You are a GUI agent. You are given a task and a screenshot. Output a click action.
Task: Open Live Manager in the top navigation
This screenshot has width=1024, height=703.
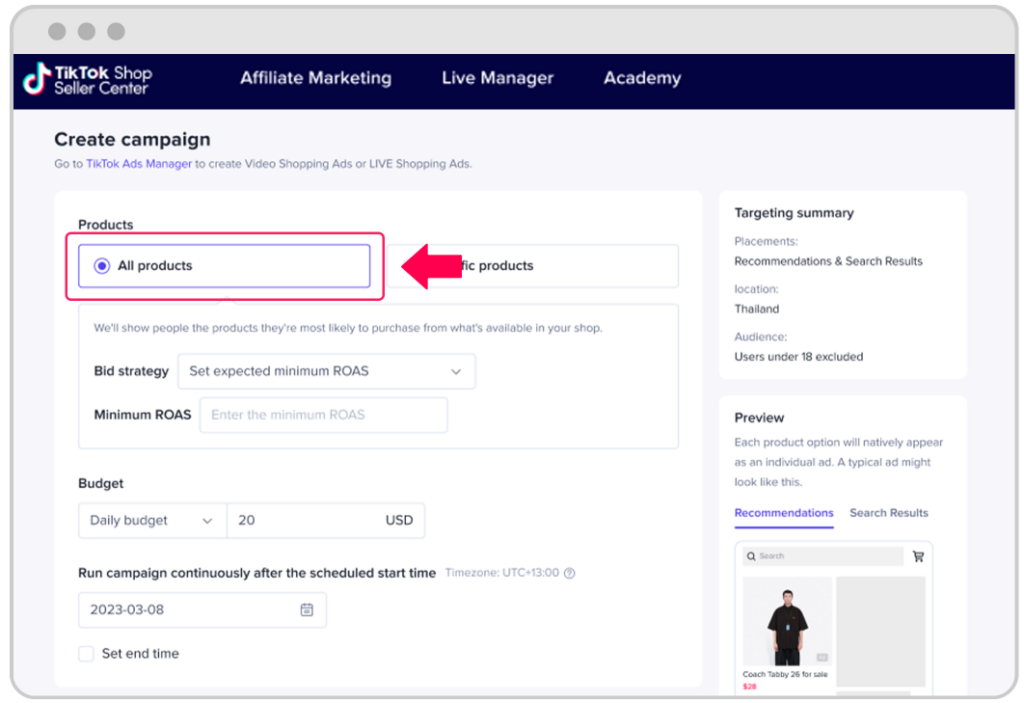pos(498,78)
